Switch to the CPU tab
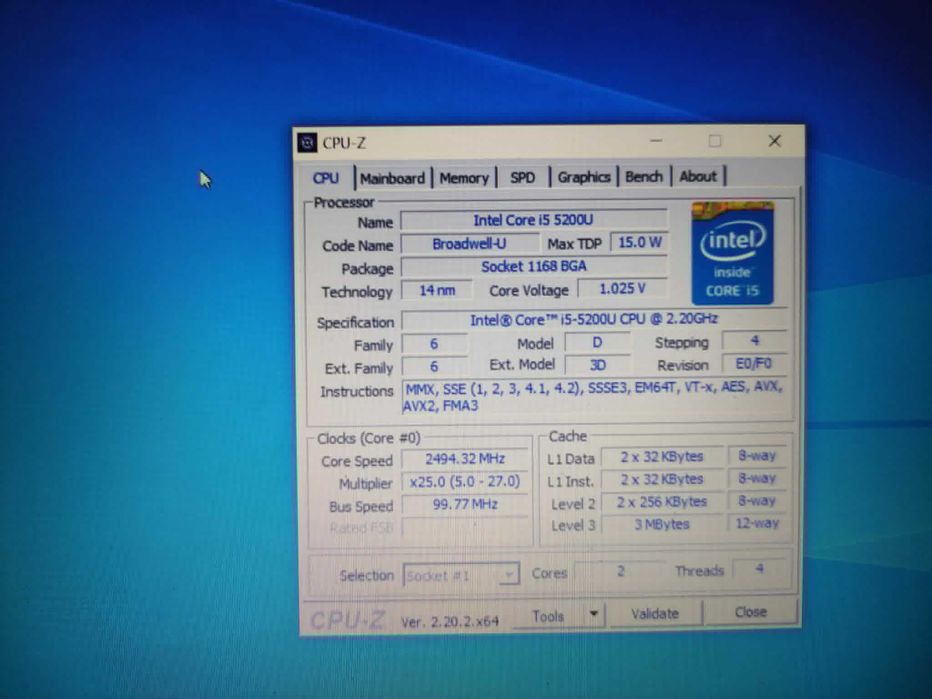The image size is (932, 699). (326, 178)
